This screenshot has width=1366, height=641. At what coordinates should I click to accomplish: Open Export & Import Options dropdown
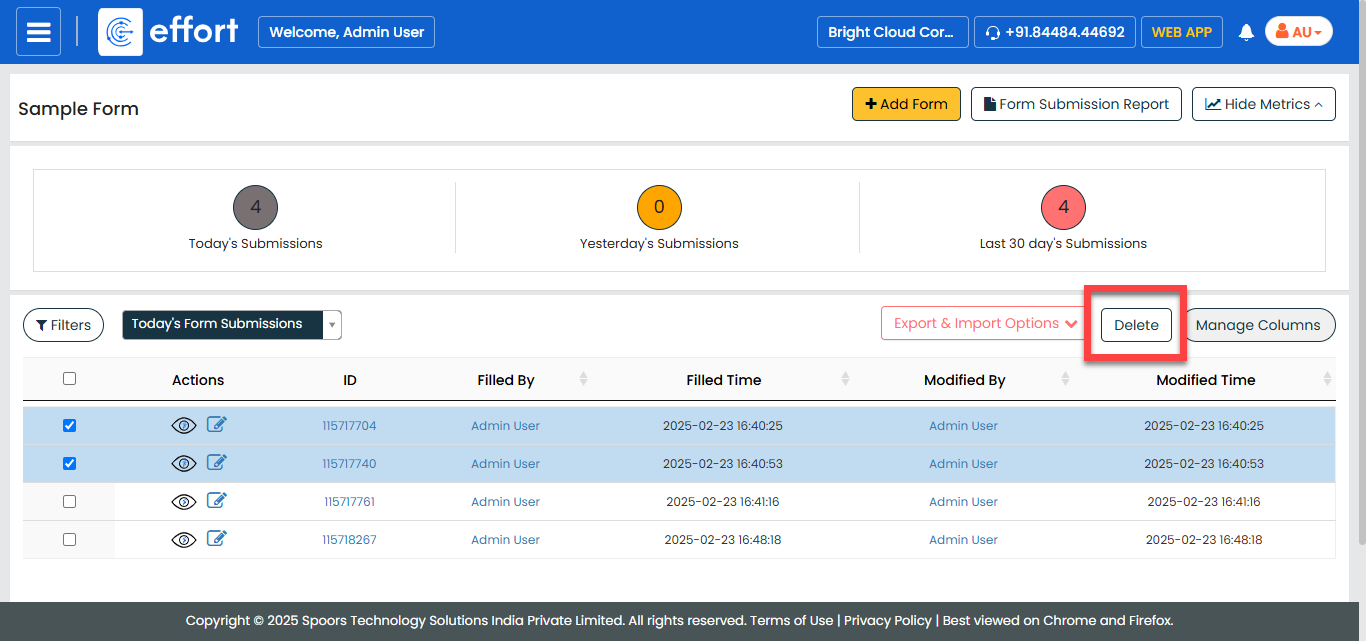tap(985, 324)
